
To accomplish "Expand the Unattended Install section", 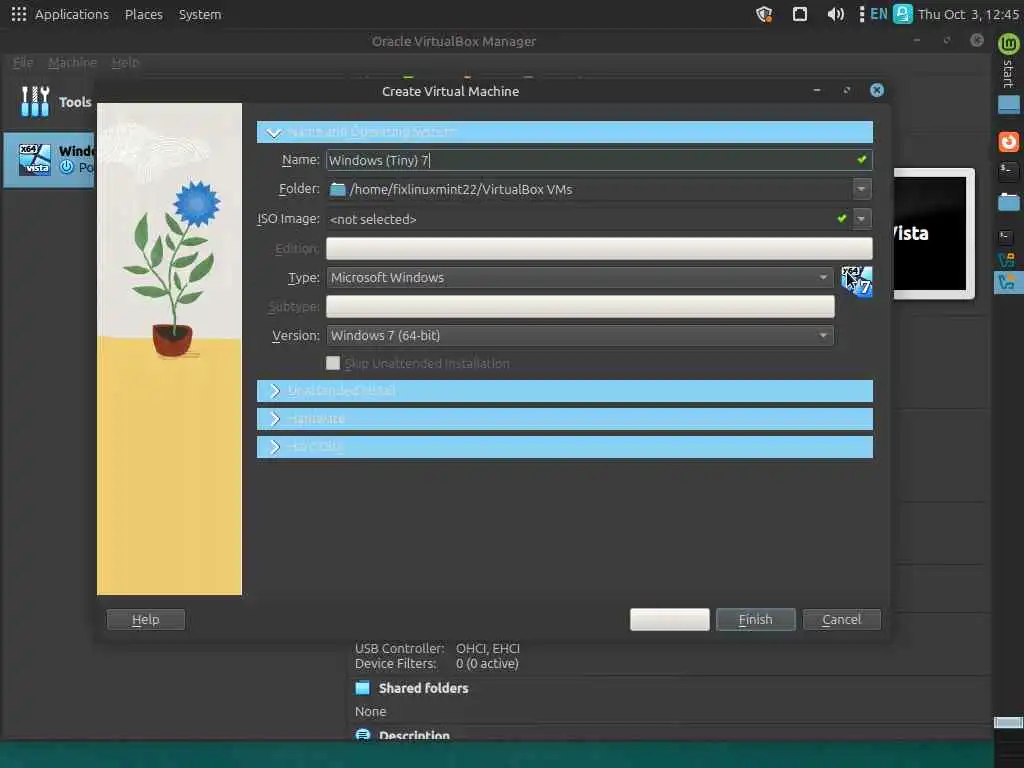I will [x=564, y=391].
